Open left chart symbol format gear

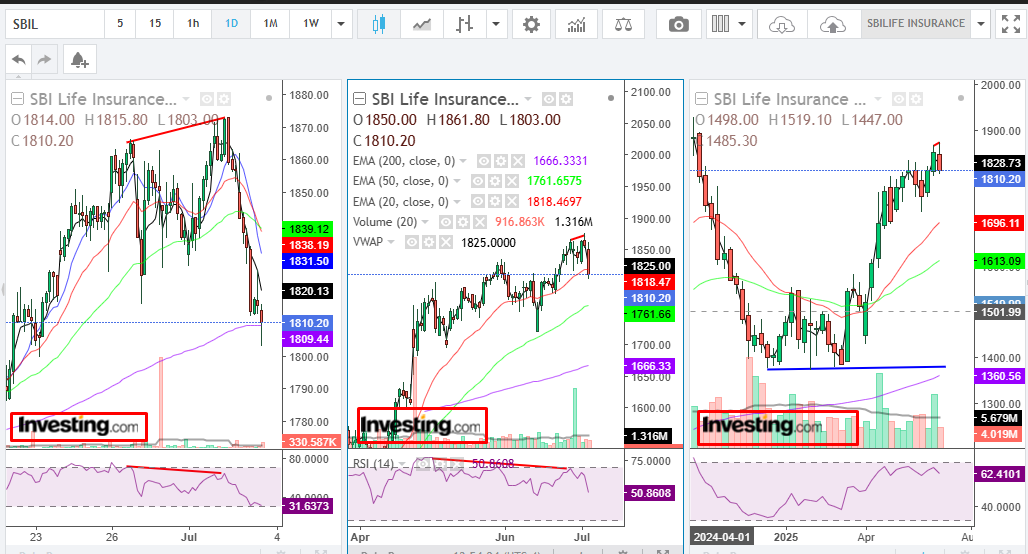[x=224, y=99]
